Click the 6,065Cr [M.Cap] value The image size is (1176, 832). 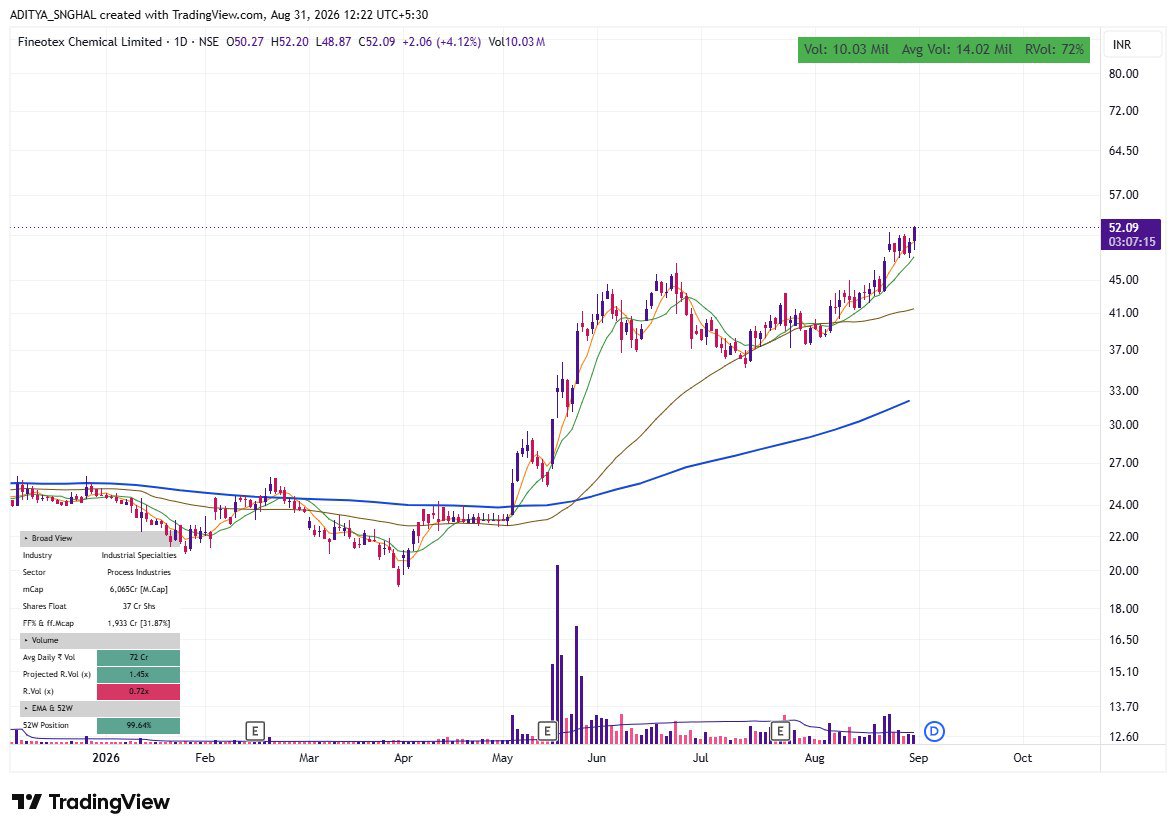[x=139, y=590]
